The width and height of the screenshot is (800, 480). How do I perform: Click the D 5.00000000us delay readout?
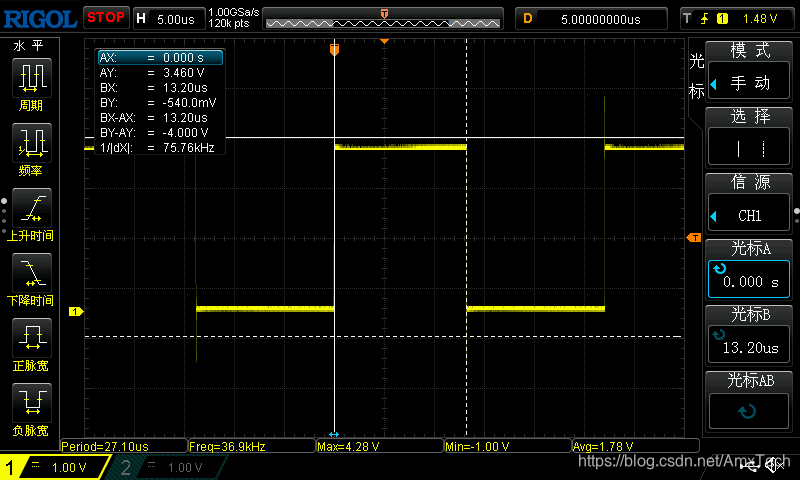click(591, 19)
